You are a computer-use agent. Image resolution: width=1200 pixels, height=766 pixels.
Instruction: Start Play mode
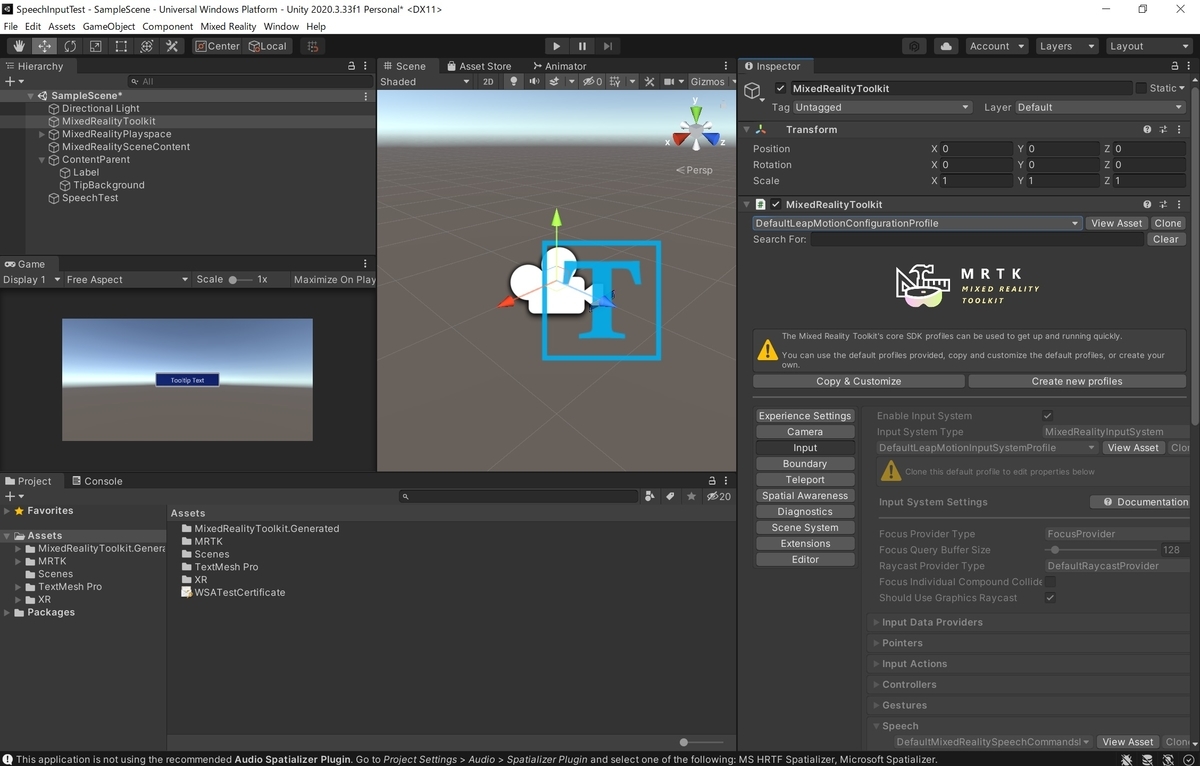[557, 46]
